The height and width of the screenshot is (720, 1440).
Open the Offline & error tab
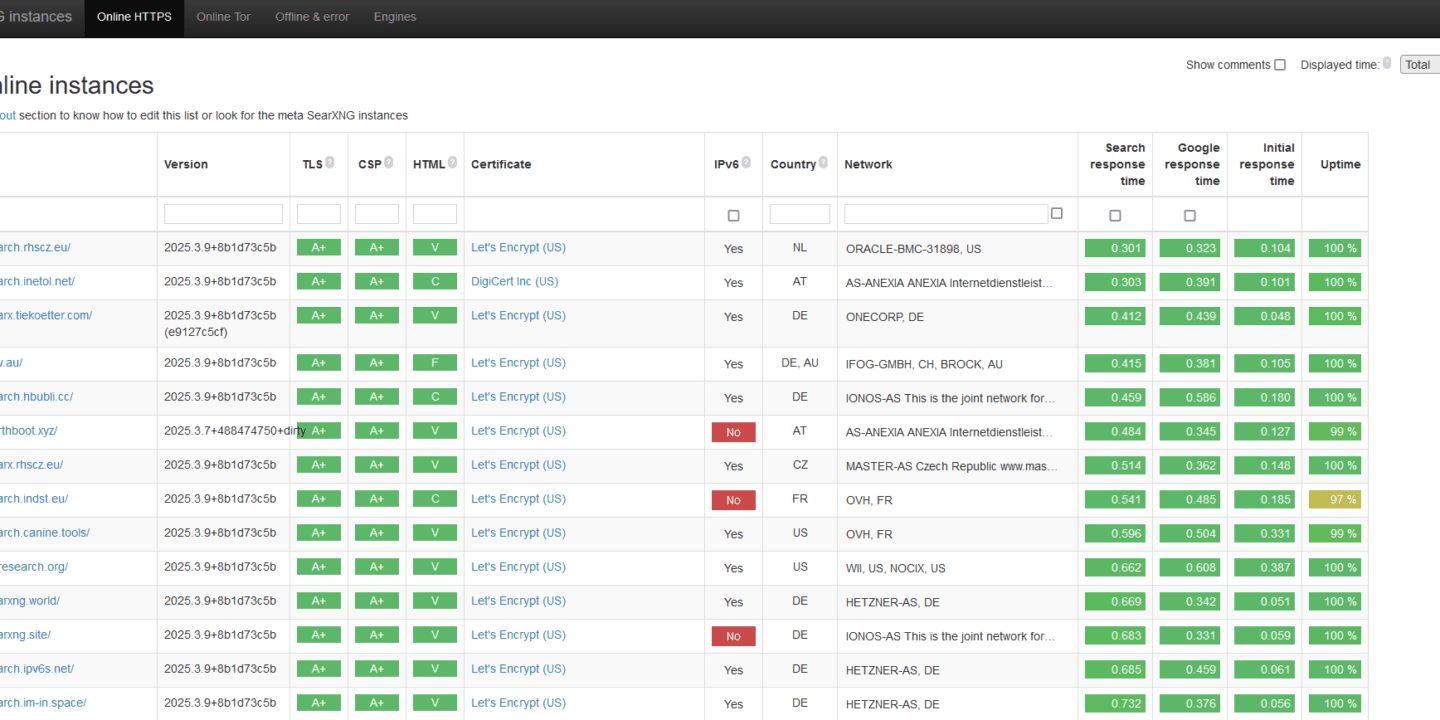[x=312, y=17]
